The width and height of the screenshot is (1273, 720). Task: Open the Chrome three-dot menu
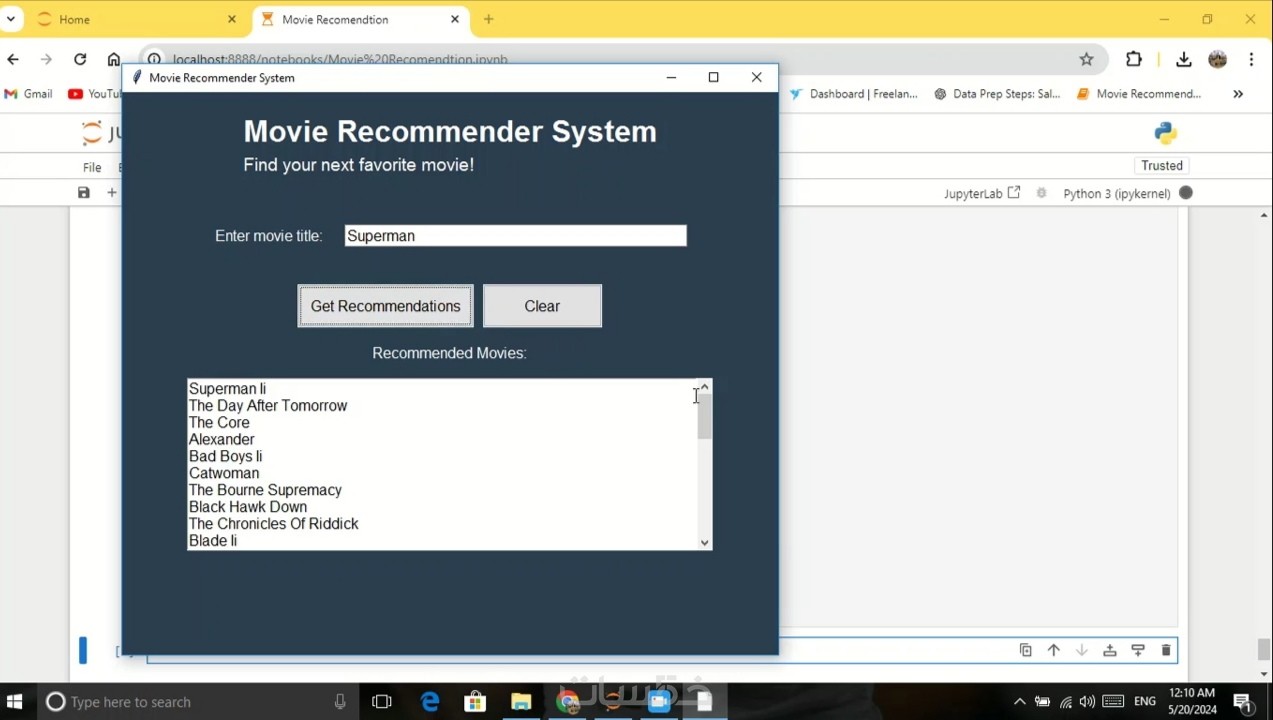point(1251,59)
